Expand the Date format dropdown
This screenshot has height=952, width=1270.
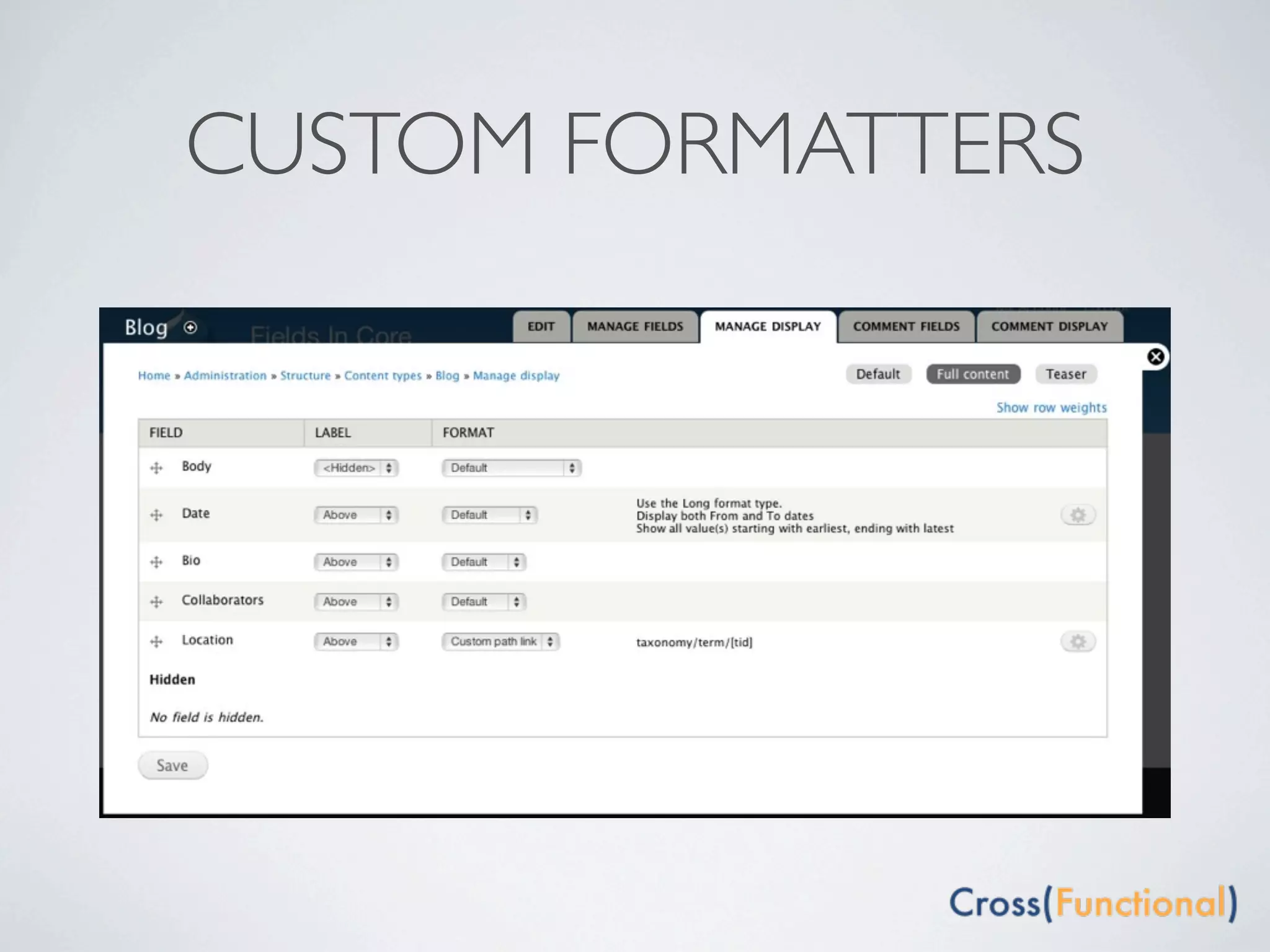click(489, 515)
